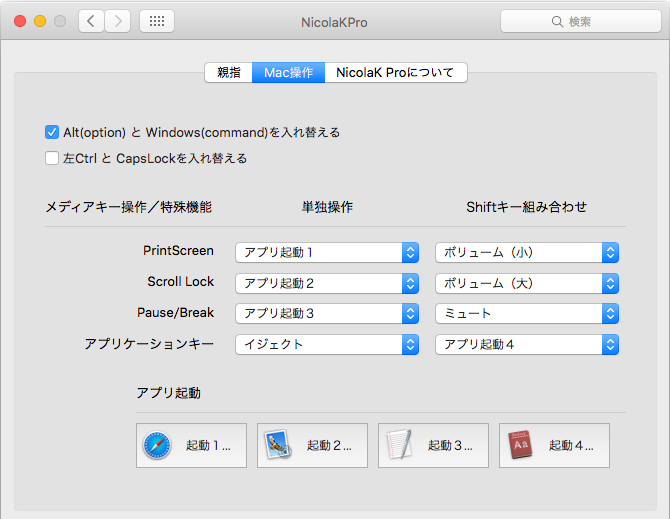This screenshot has height=519, width=670.
Task: Open Scroll Lock Shift dropdown ボリューム（大）
Action: [x=527, y=283]
